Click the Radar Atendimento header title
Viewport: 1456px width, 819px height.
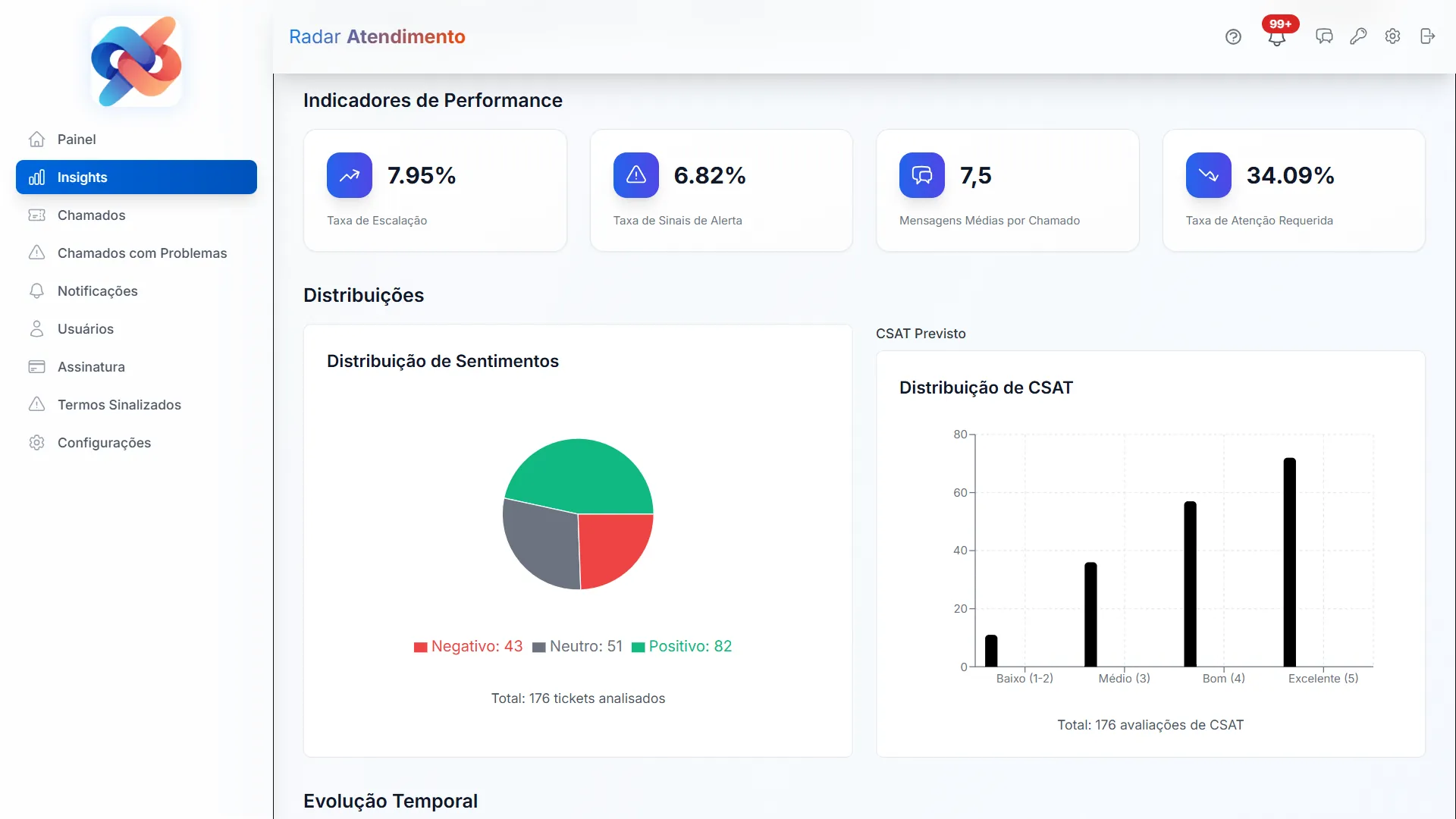[377, 36]
